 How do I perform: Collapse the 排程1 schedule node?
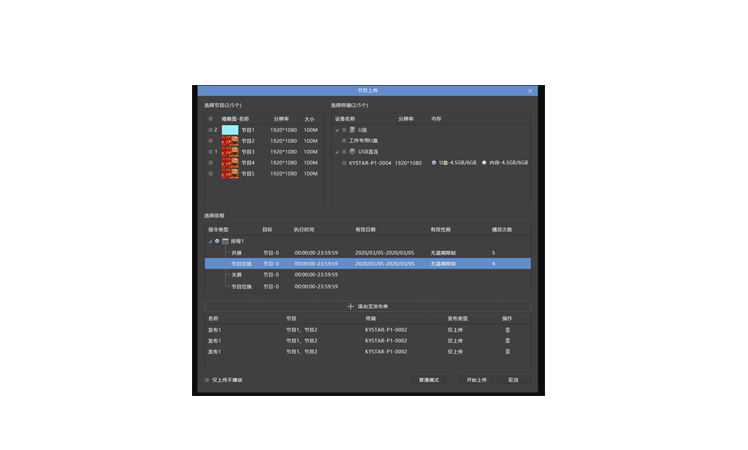click(x=210, y=241)
